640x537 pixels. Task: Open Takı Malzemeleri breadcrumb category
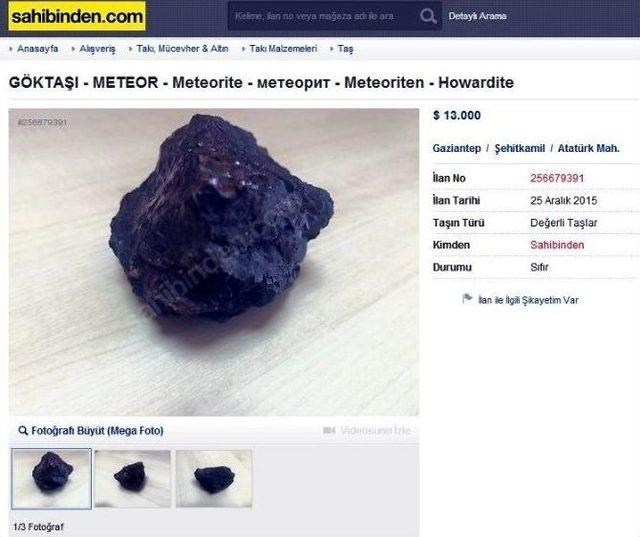point(283,49)
